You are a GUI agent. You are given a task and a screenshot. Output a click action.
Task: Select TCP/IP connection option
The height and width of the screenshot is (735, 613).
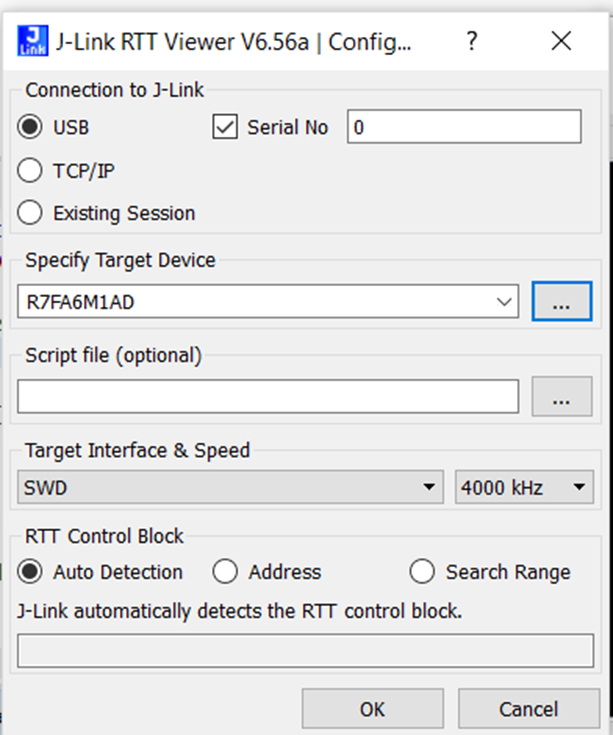click(x=31, y=171)
